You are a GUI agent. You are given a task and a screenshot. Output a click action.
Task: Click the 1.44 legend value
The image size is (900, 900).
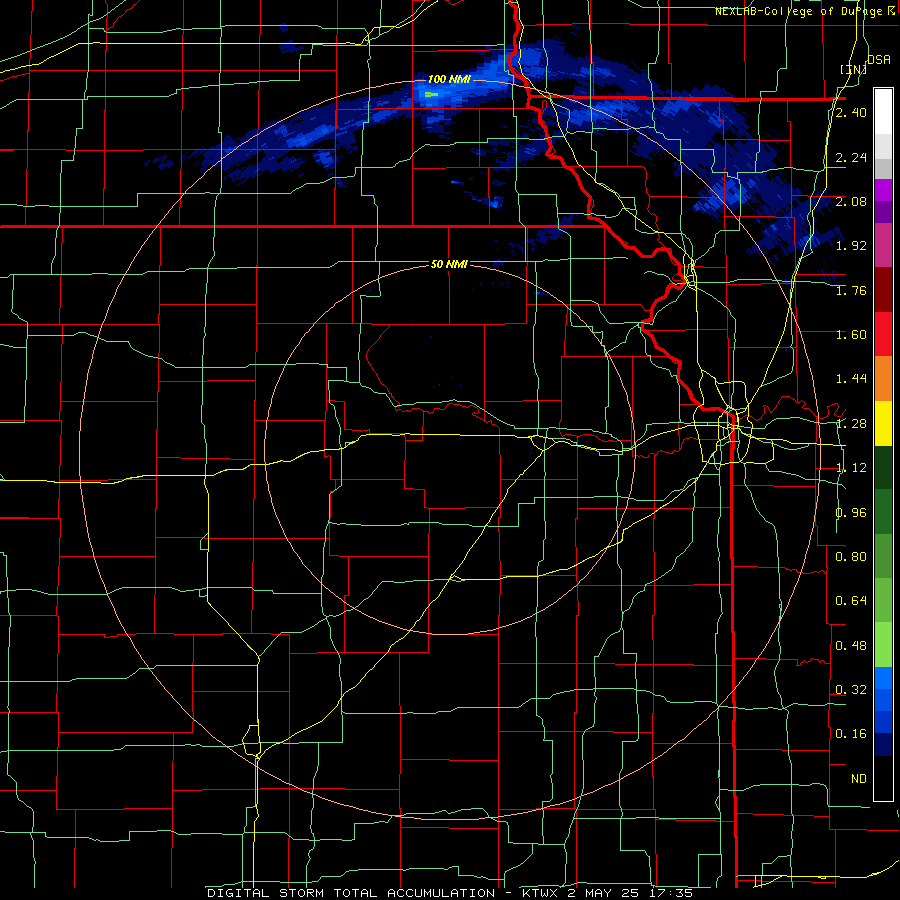click(851, 379)
